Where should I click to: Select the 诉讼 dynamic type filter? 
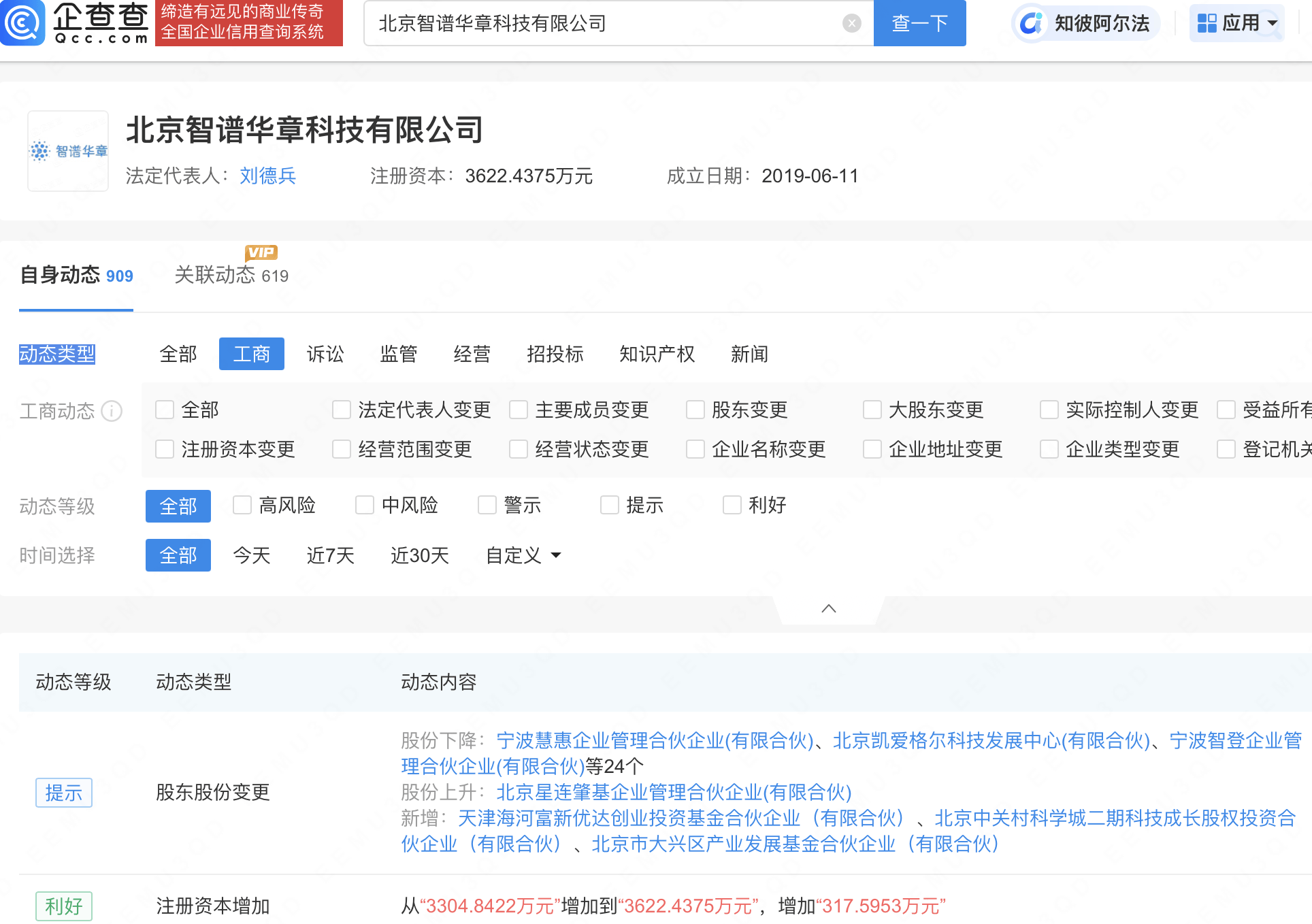pos(325,354)
